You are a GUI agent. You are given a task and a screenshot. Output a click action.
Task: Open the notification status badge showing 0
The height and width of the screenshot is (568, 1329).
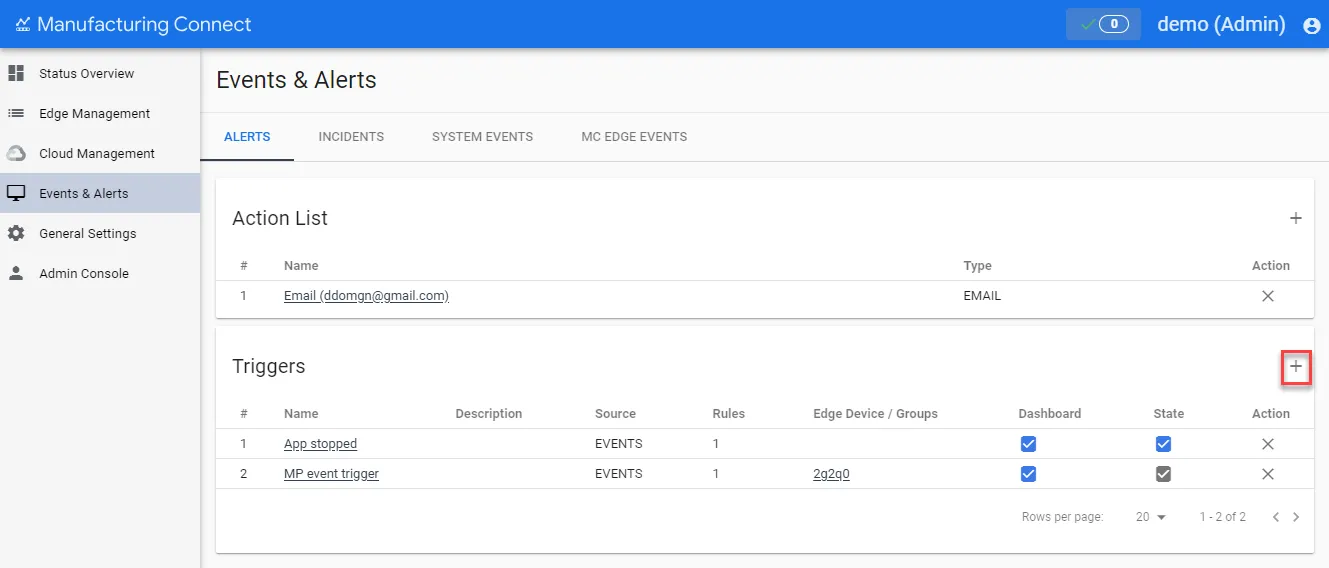pos(1103,24)
